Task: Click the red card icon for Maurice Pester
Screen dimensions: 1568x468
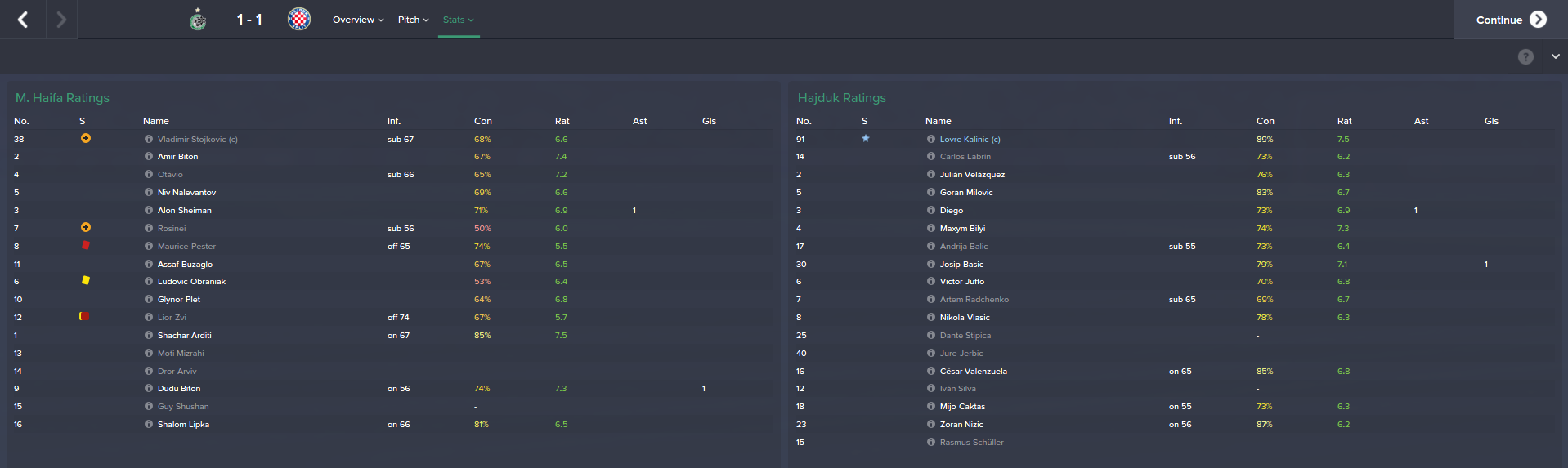Action: point(85,245)
